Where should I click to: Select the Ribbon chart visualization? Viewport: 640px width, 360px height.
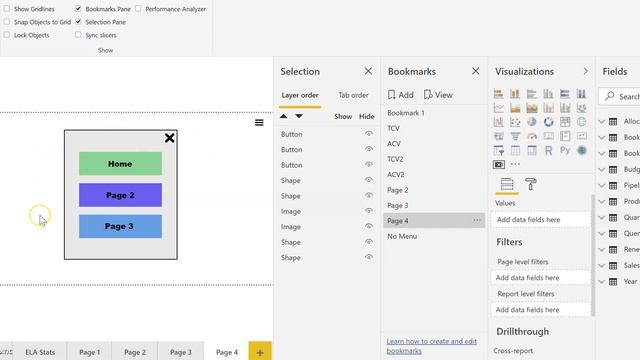point(582,108)
